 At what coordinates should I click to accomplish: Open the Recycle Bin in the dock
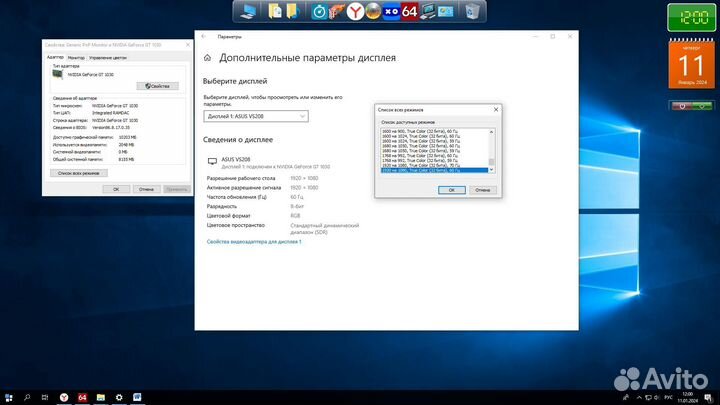472,11
